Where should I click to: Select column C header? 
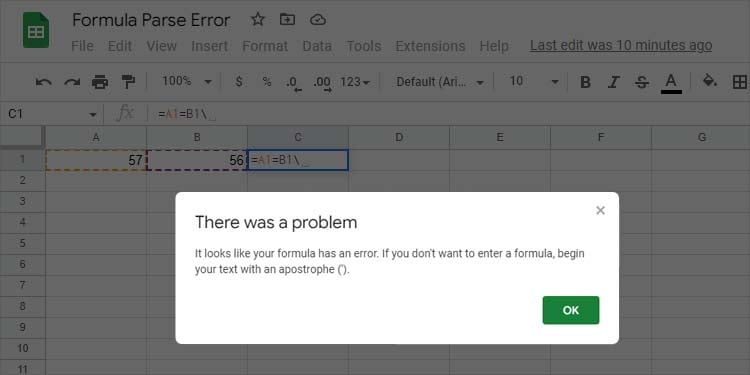pos(298,138)
